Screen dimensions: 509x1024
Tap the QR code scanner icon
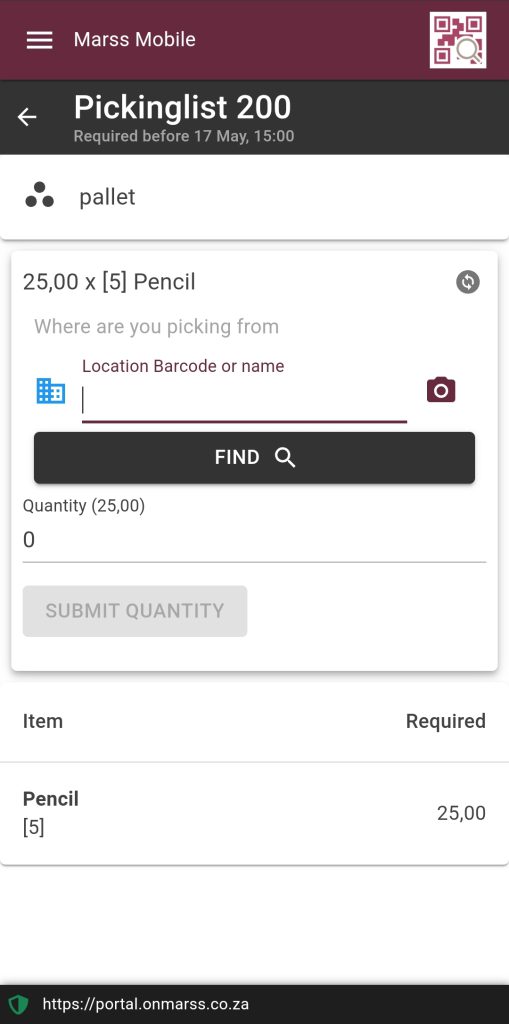(x=458, y=40)
